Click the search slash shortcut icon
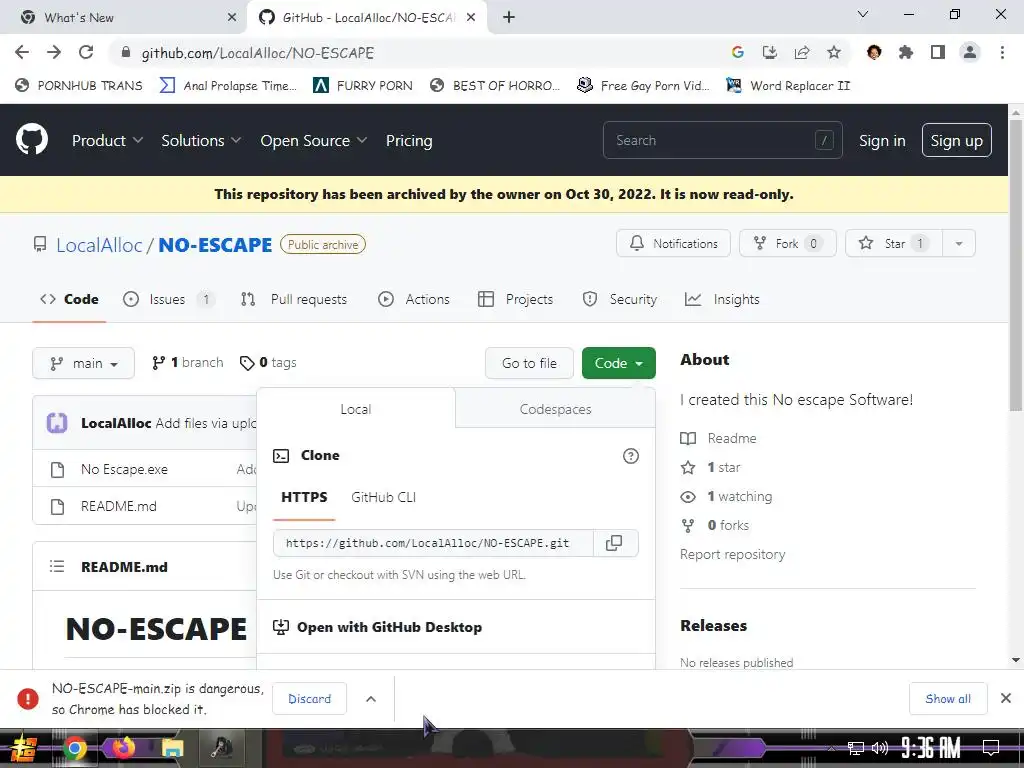The height and width of the screenshot is (768, 1024). pyautogui.click(x=824, y=140)
